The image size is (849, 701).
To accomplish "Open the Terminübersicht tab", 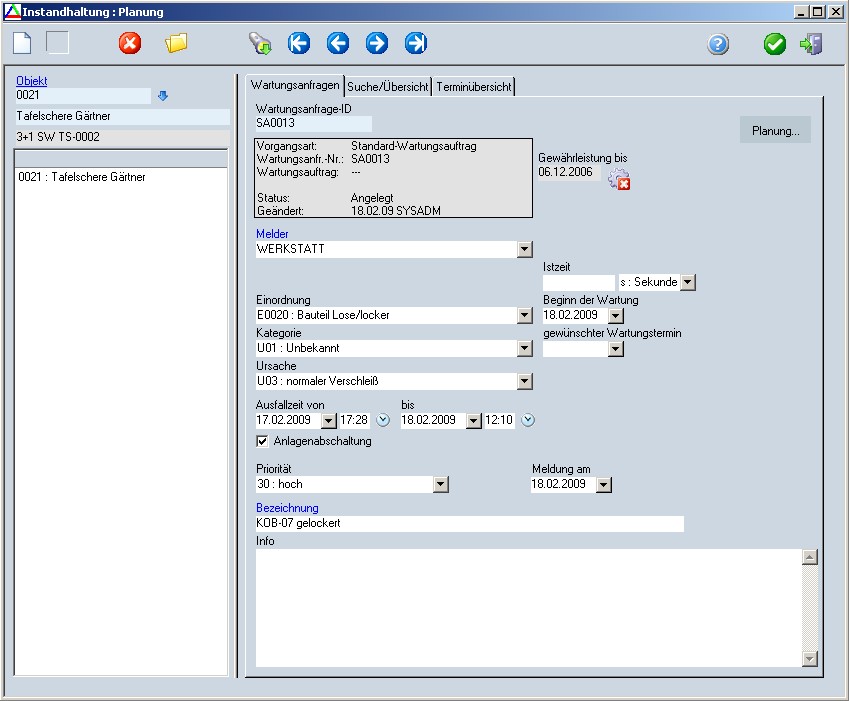I will click(x=474, y=87).
